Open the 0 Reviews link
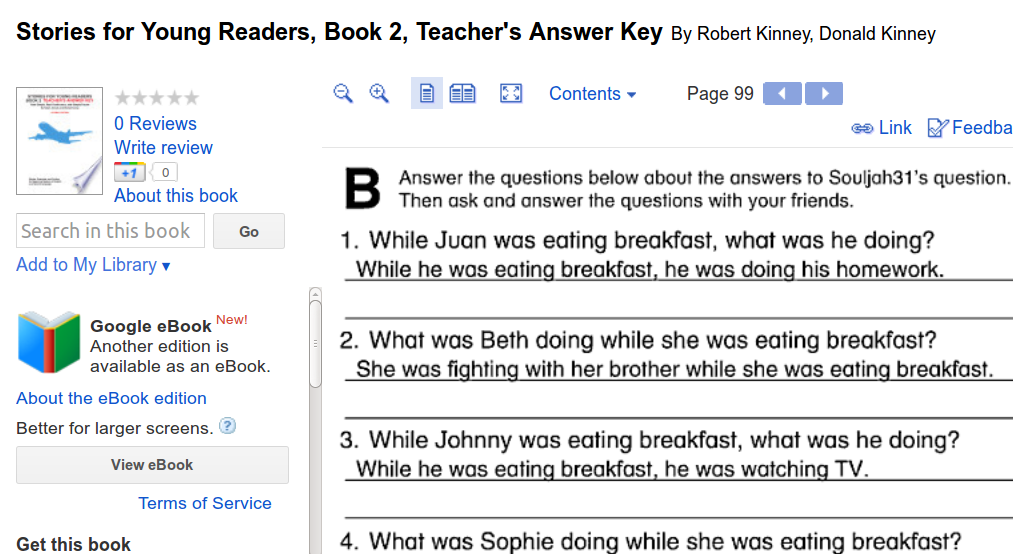This screenshot has height=554, width=1013. [155, 124]
